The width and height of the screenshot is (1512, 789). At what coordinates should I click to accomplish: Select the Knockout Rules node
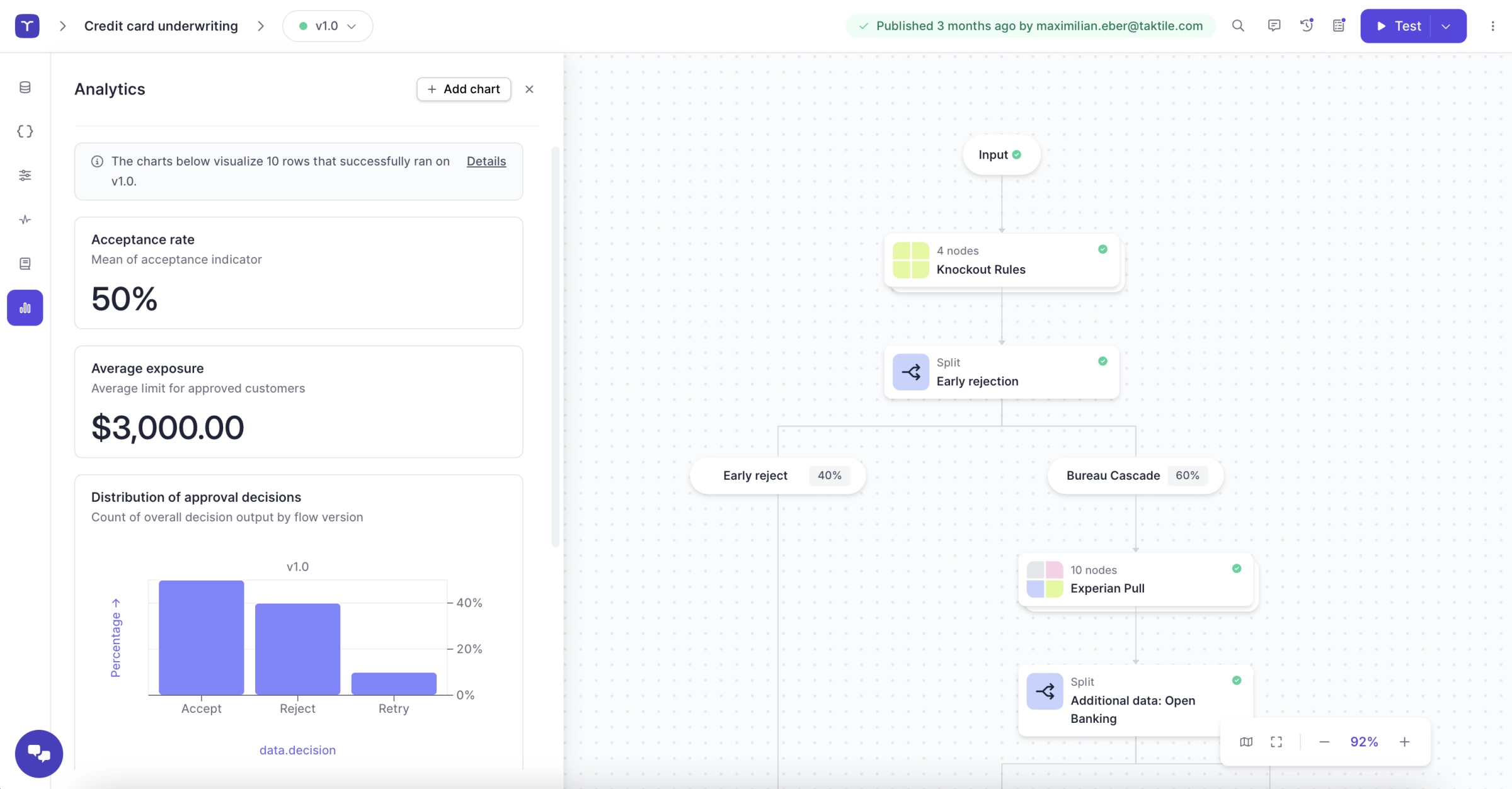tap(1002, 260)
